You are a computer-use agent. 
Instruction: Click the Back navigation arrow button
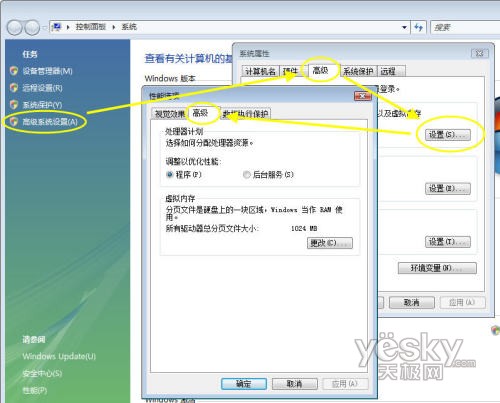(x=15, y=27)
